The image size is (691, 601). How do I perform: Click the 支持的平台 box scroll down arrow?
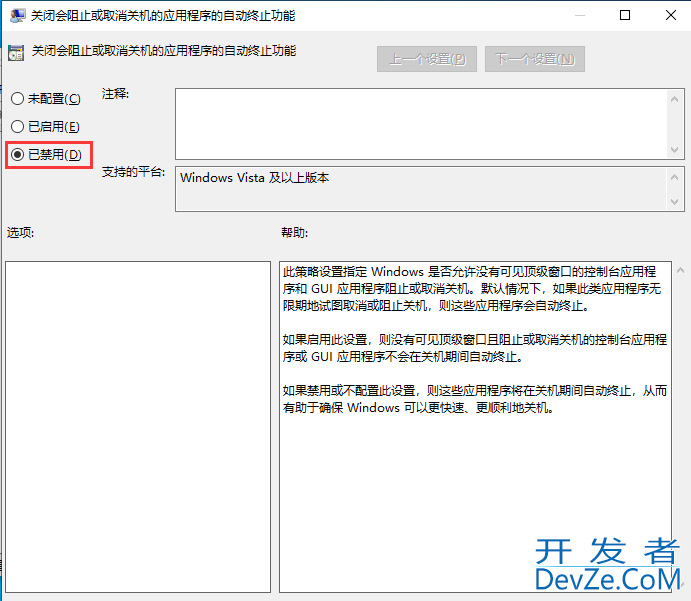(x=674, y=202)
